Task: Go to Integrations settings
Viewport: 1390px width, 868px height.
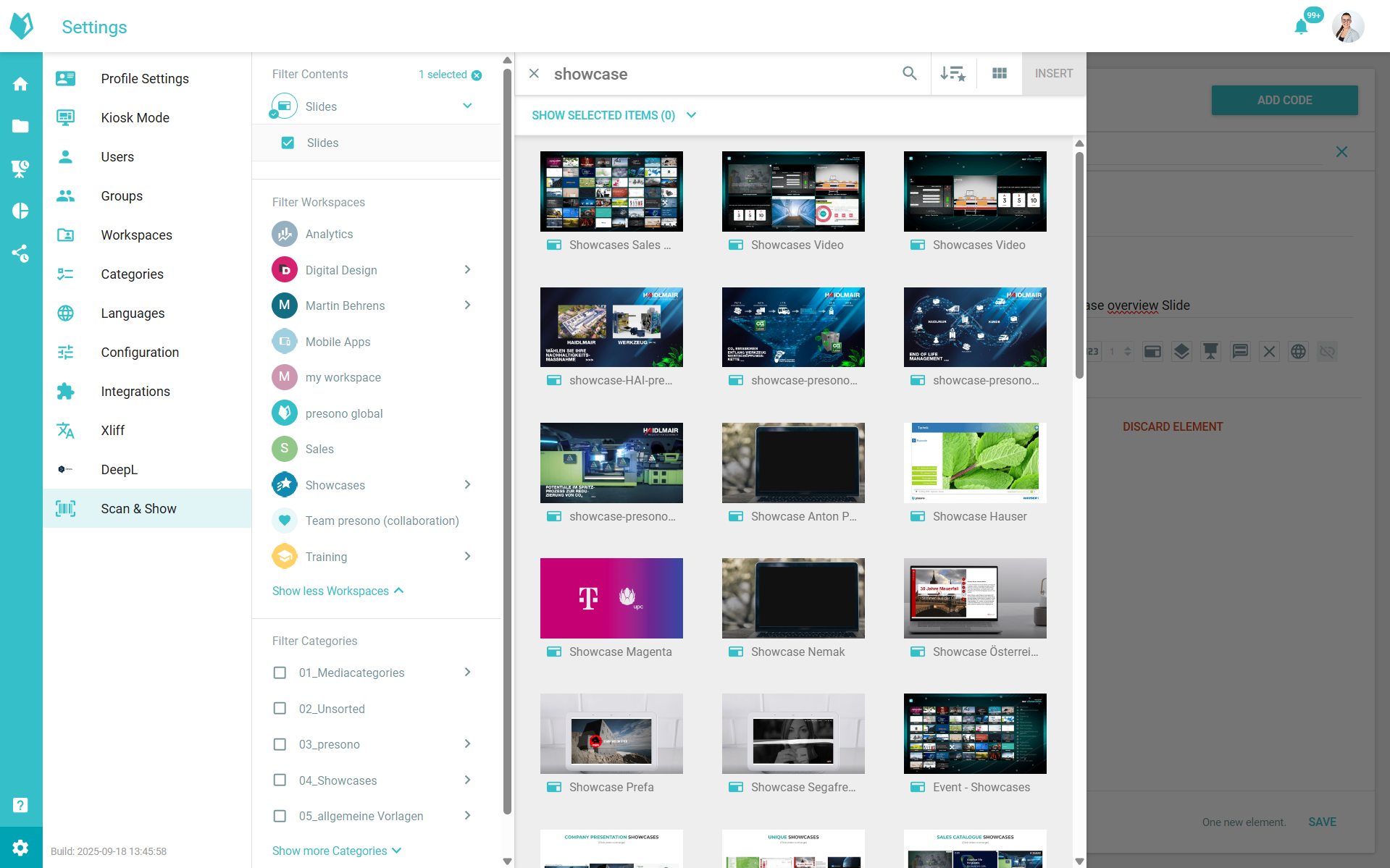Action: pyautogui.click(x=135, y=392)
